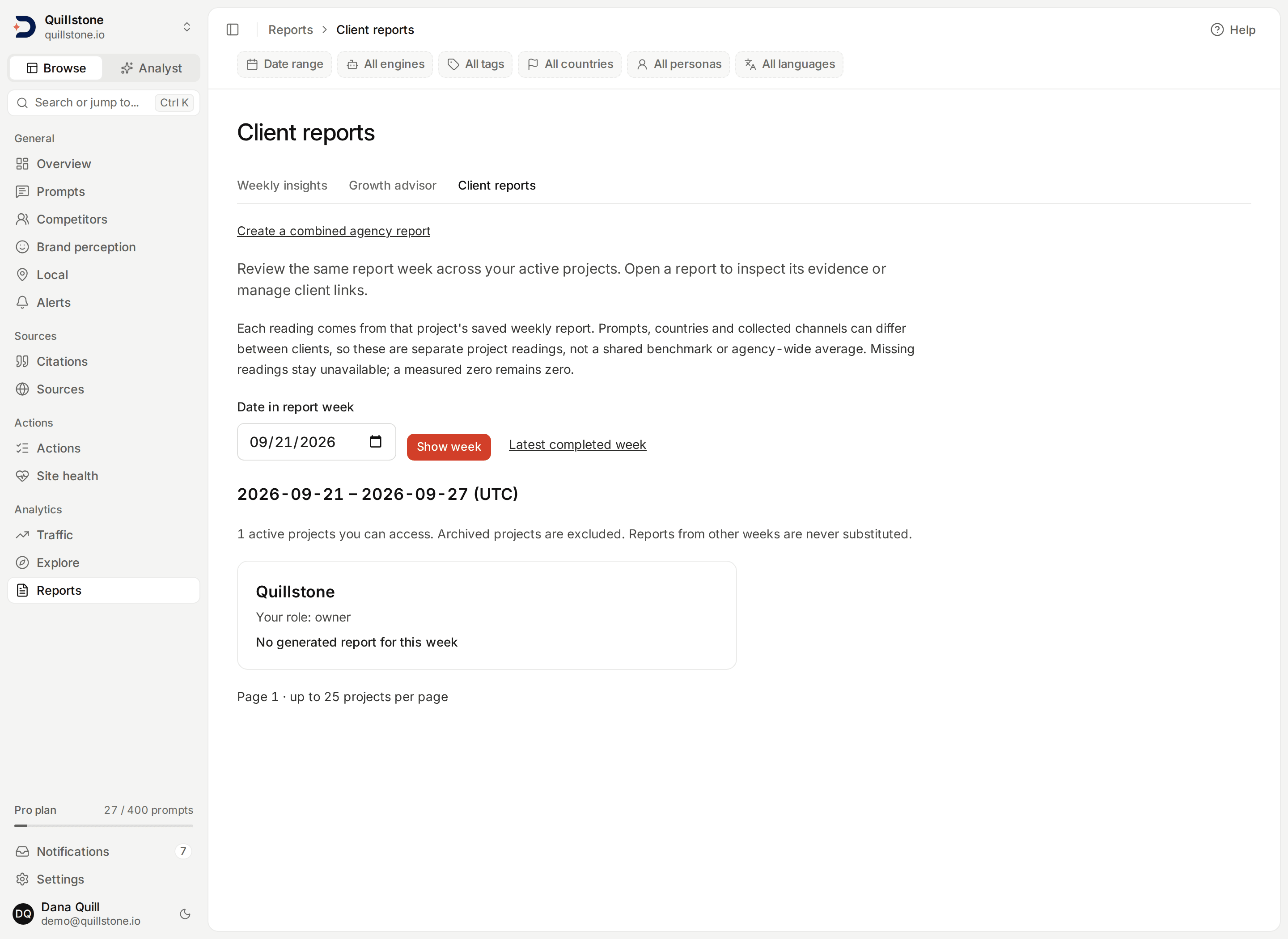
Task: Open Site health in sidebar
Action: [x=103, y=476]
